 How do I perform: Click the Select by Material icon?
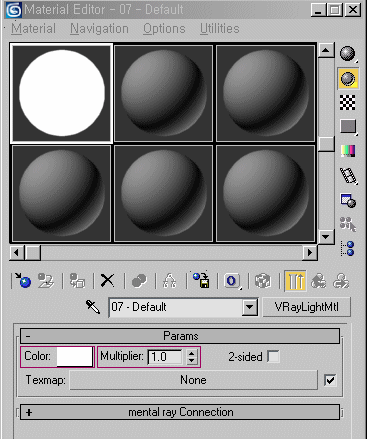pyautogui.click(x=348, y=224)
